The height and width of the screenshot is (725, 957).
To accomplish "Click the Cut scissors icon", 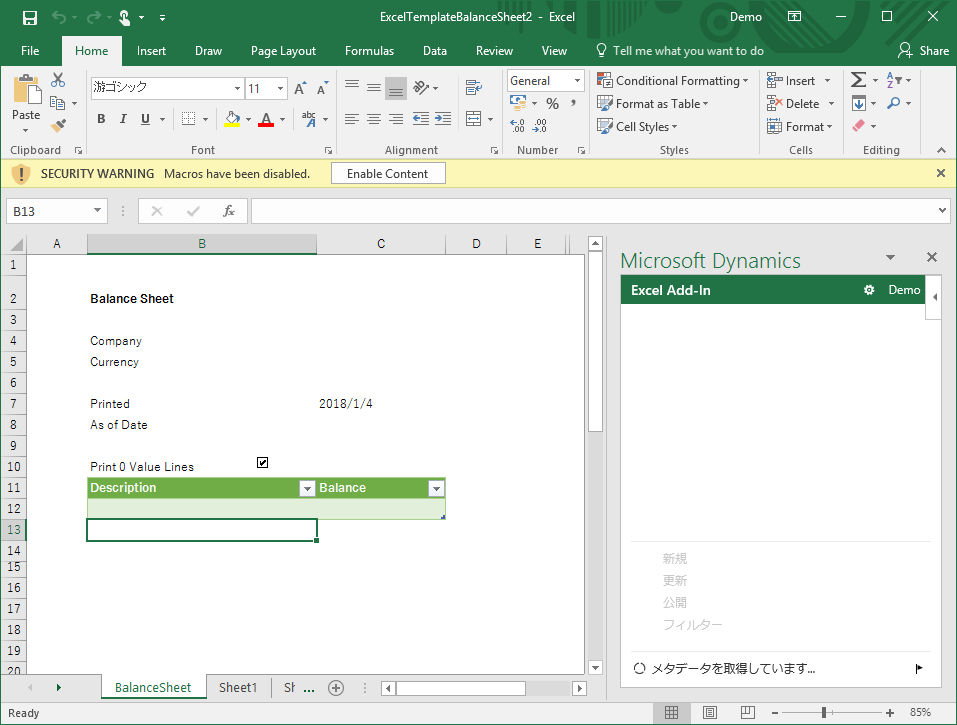I will (x=58, y=80).
